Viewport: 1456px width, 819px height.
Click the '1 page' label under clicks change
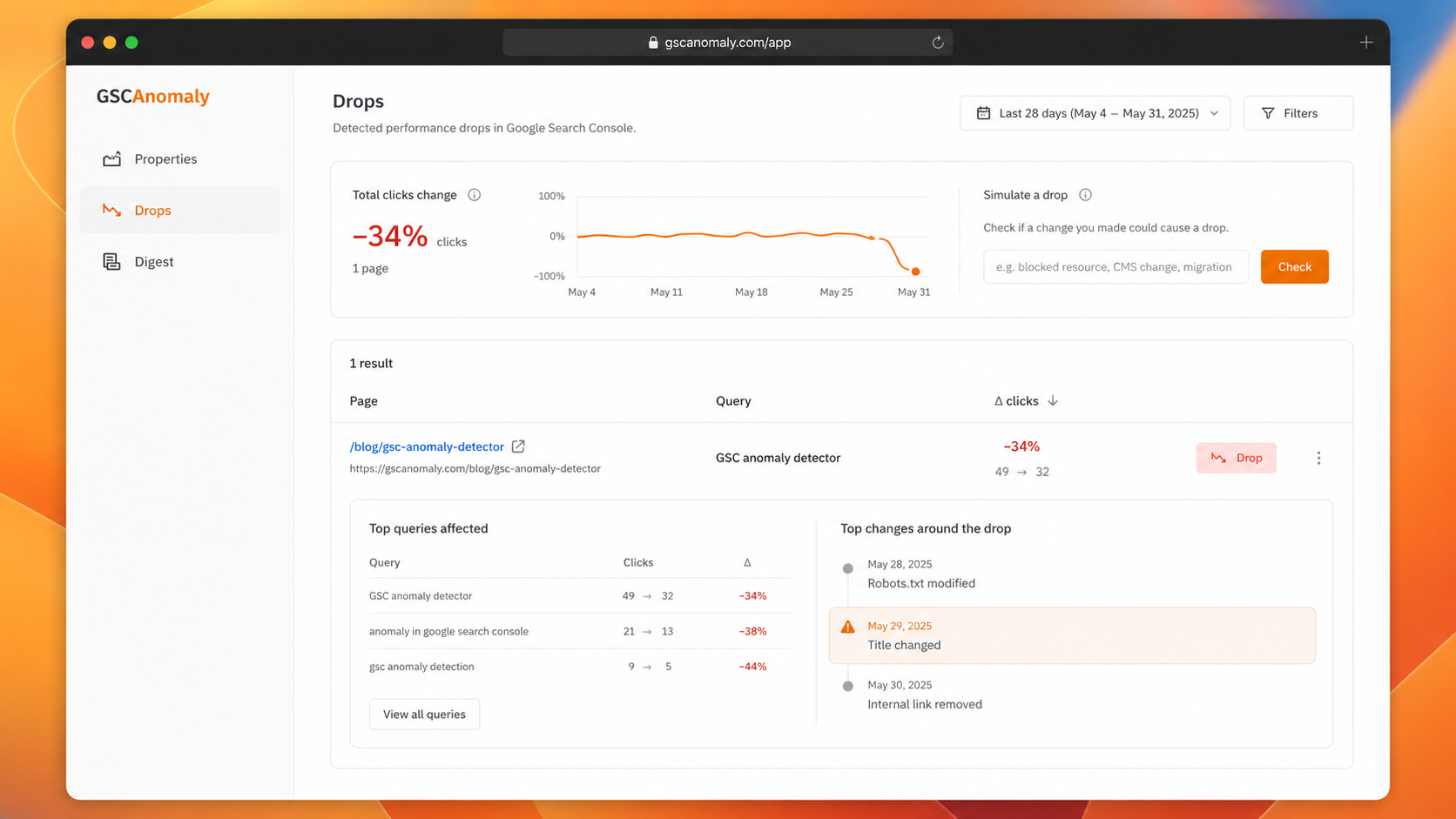[370, 269]
